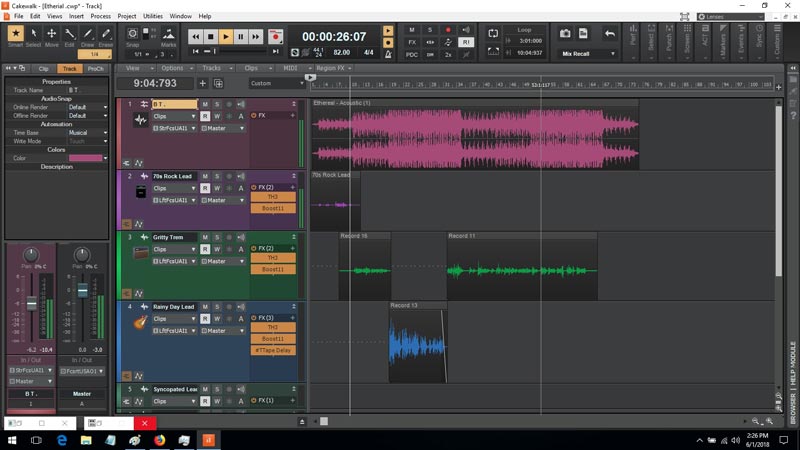Toggle global Mute in the mix module
The image size is (800, 450).
pos(412,30)
